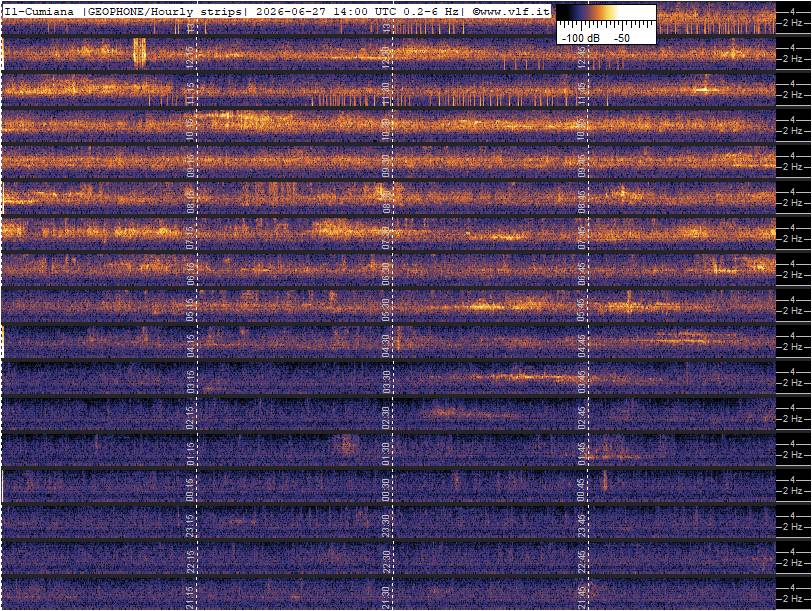This screenshot has width=812, height=611.
Task: Pick the 10:30 time marker
Action: [385, 129]
